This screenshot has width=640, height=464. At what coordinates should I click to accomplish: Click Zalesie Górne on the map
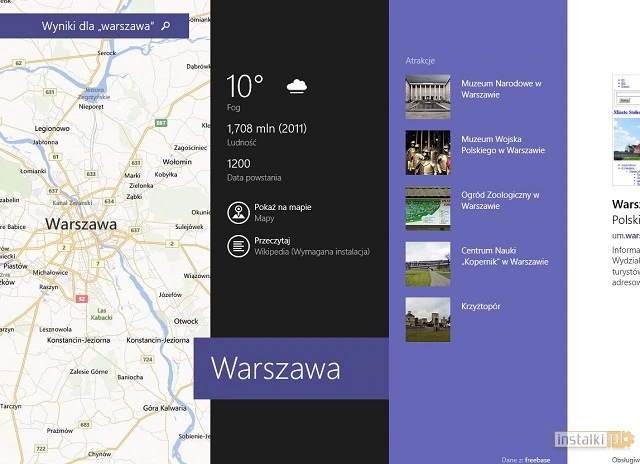click(89, 372)
